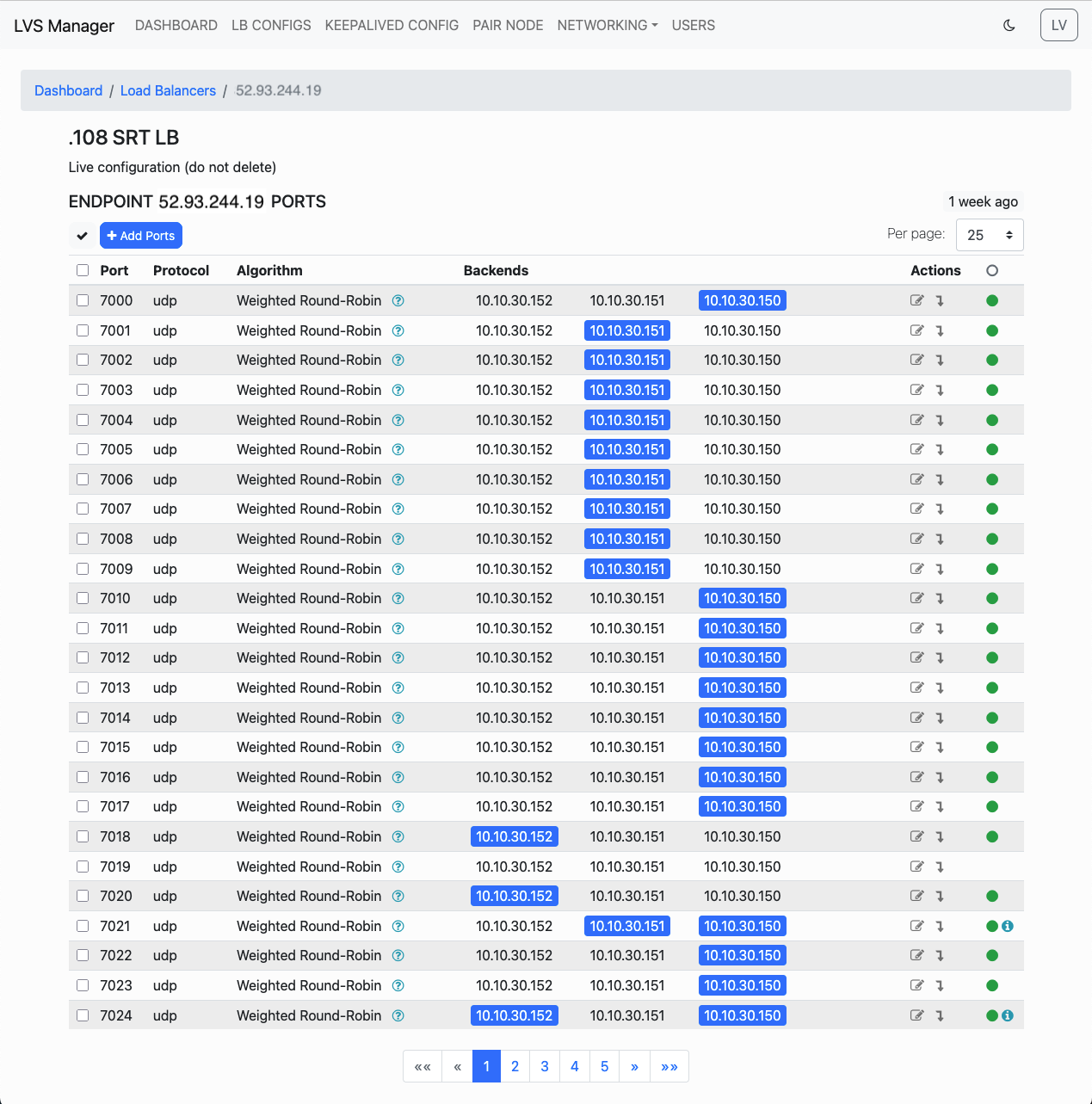
Task: Toggle the select-all ports checkbox
Action: 83,270
